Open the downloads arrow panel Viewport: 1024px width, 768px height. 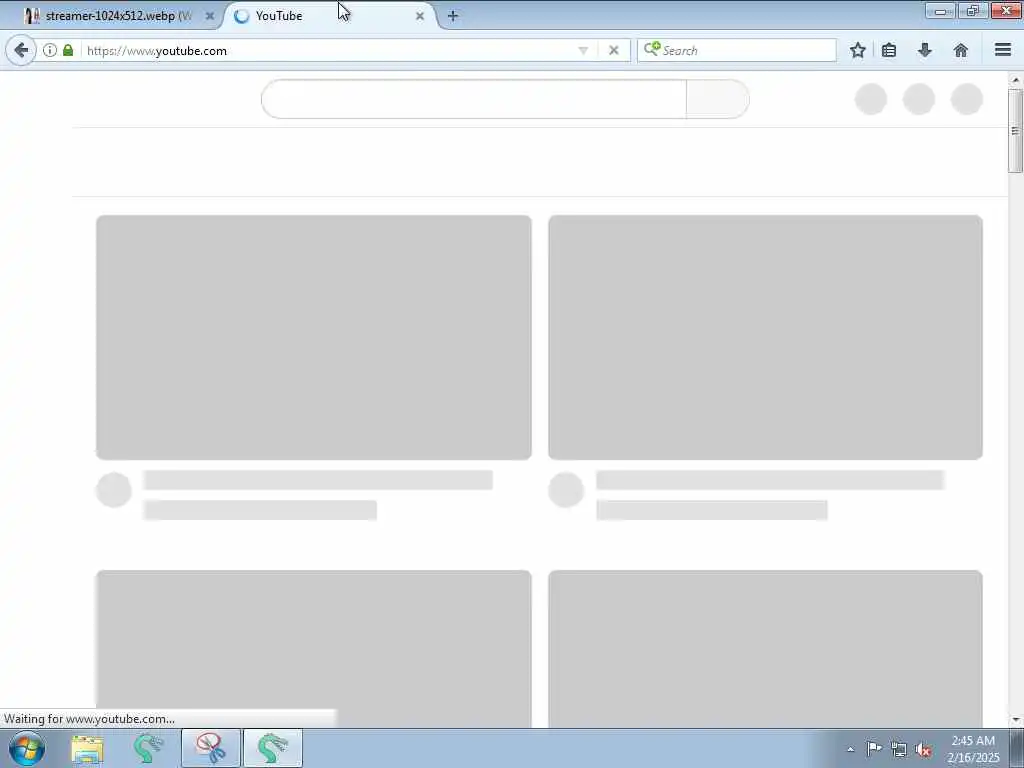click(925, 50)
